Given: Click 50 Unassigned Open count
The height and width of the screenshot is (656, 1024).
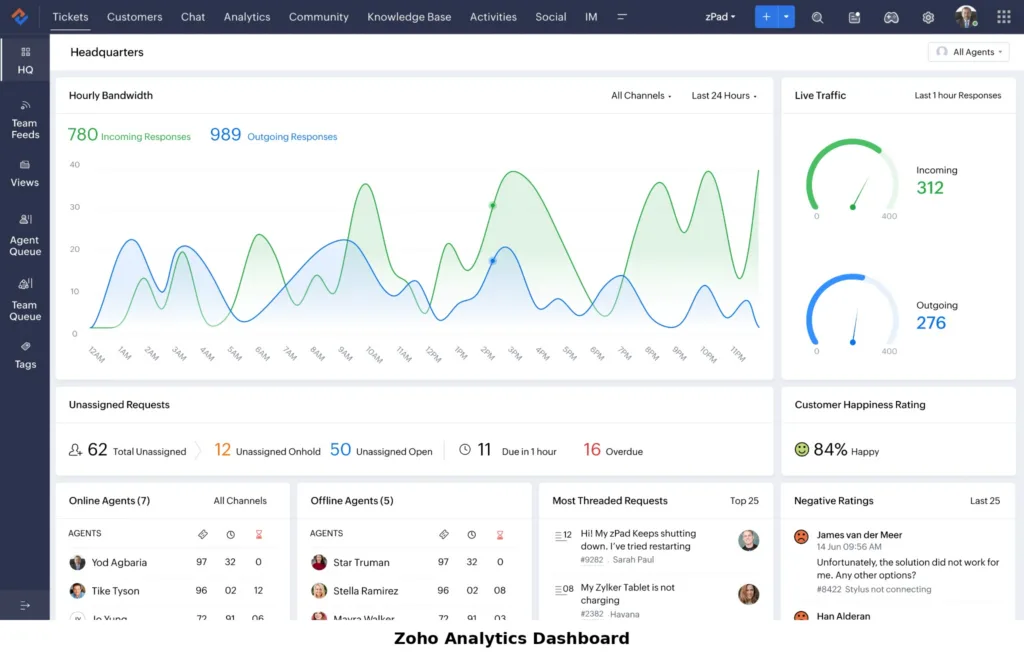Looking at the screenshot, I should [340, 450].
